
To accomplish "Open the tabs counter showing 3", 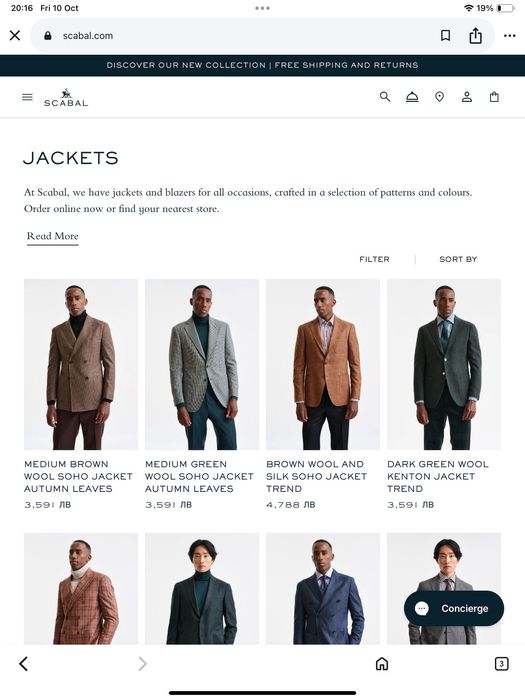I will click(501, 663).
